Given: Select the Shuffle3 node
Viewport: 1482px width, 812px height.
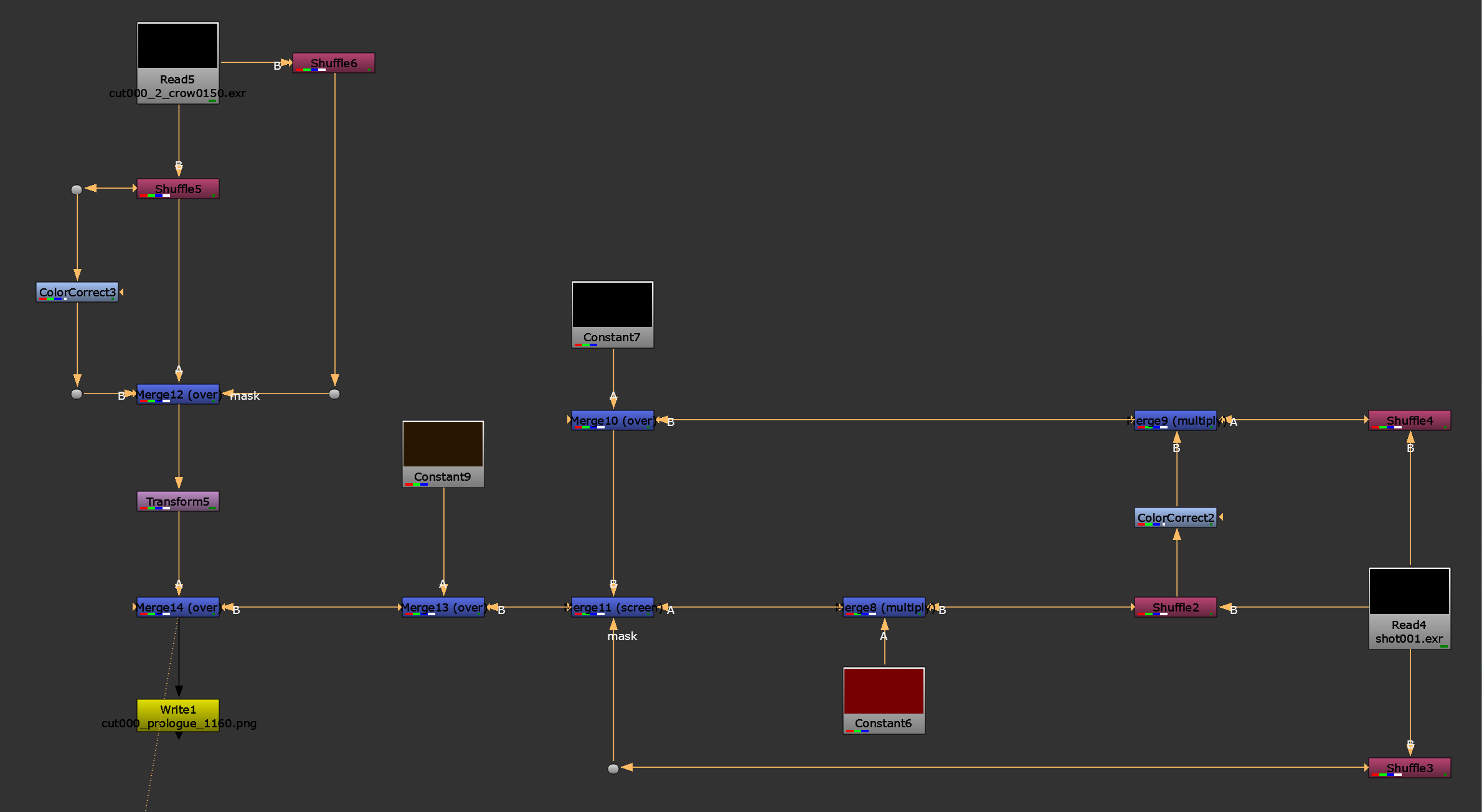Looking at the screenshot, I should [1410, 768].
